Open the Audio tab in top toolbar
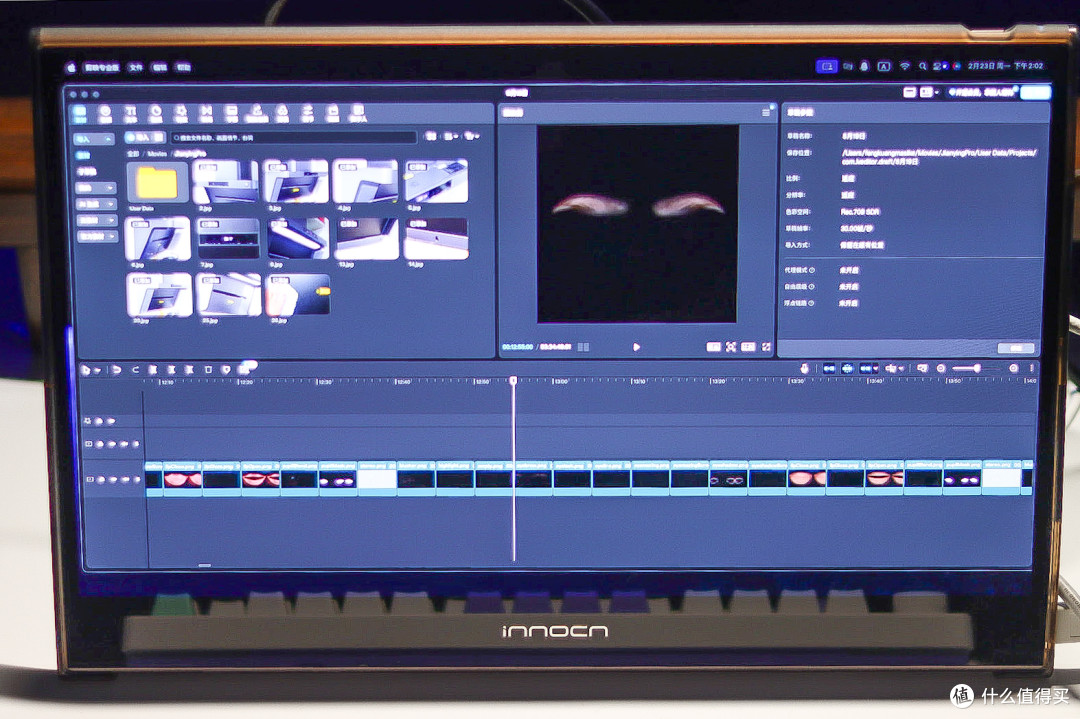Screen dimensions: 1080x719 coord(105,114)
